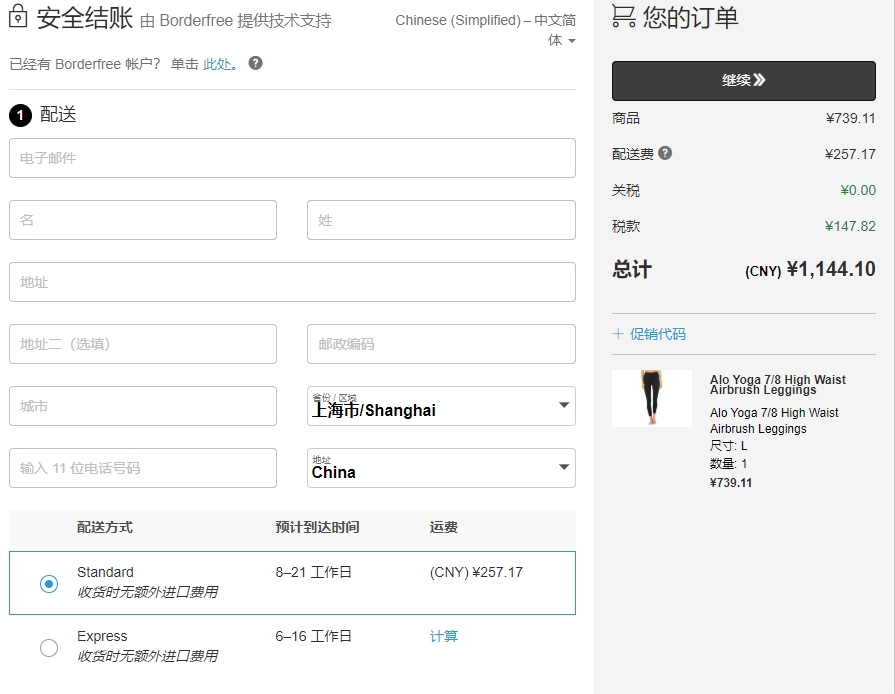Click the 继续 continue button

(744, 80)
